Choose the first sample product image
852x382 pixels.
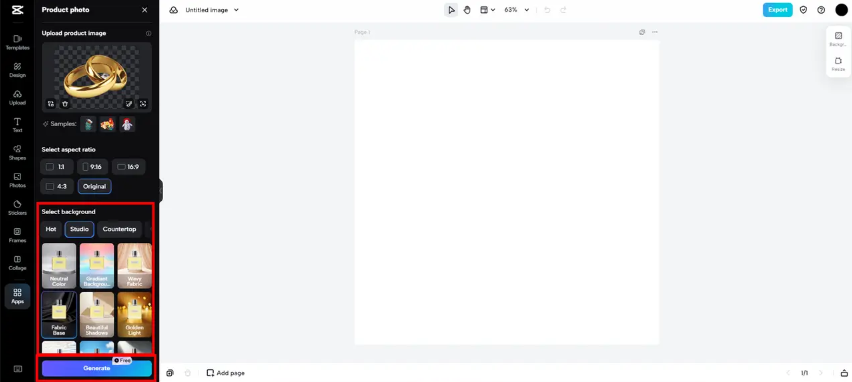(x=88, y=124)
